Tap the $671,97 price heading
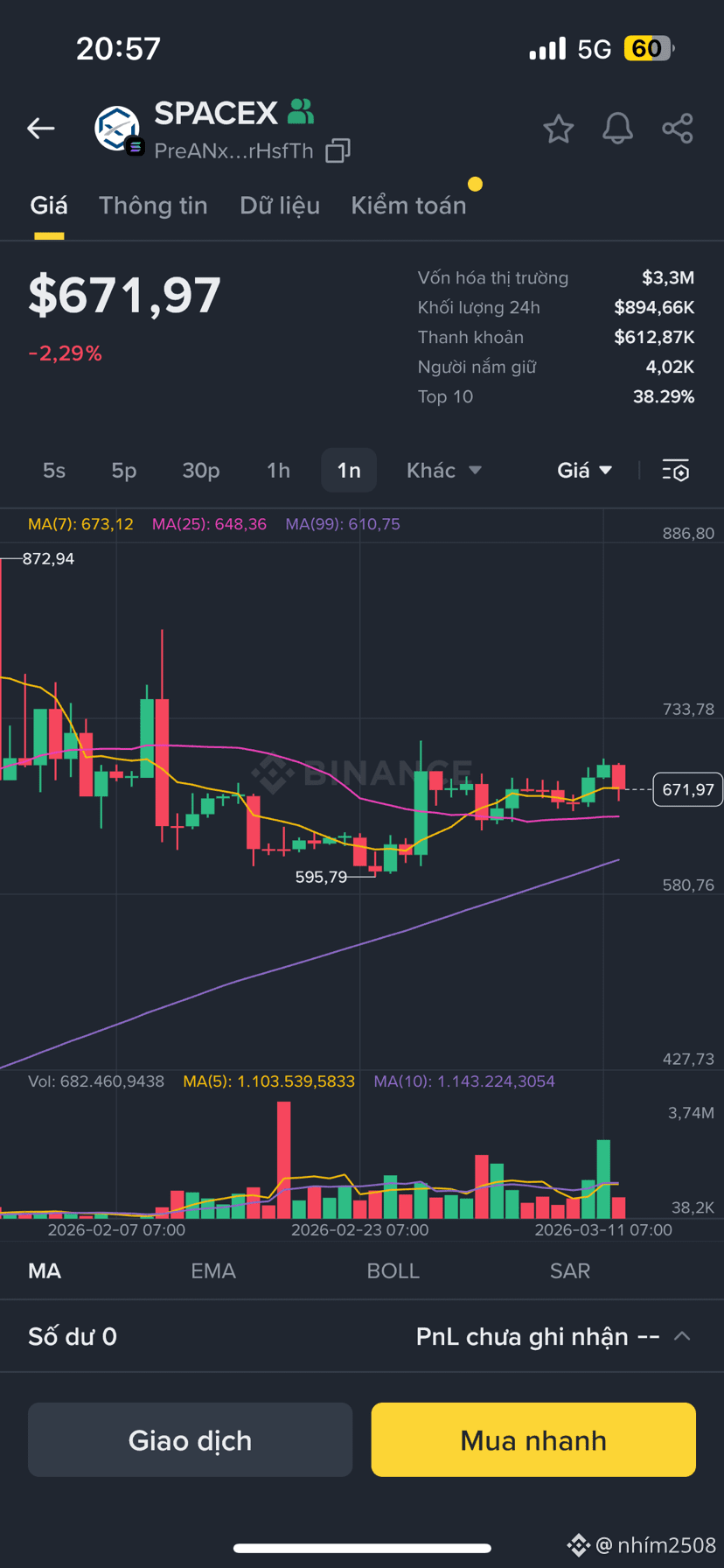The image size is (724, 1568). [124, 295]
